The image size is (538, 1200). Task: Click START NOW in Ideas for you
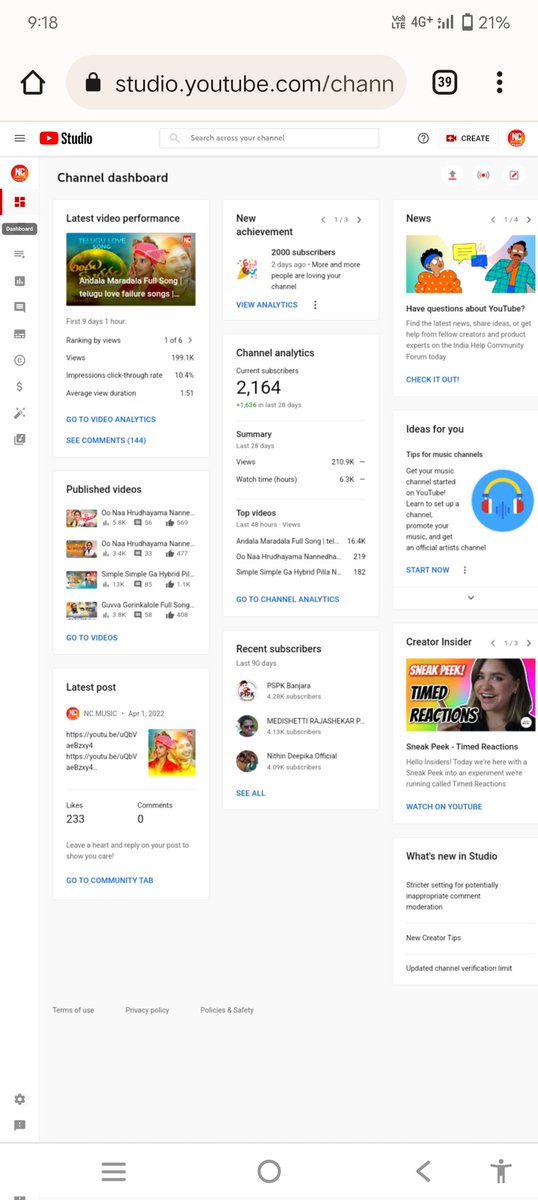[428, 570]
